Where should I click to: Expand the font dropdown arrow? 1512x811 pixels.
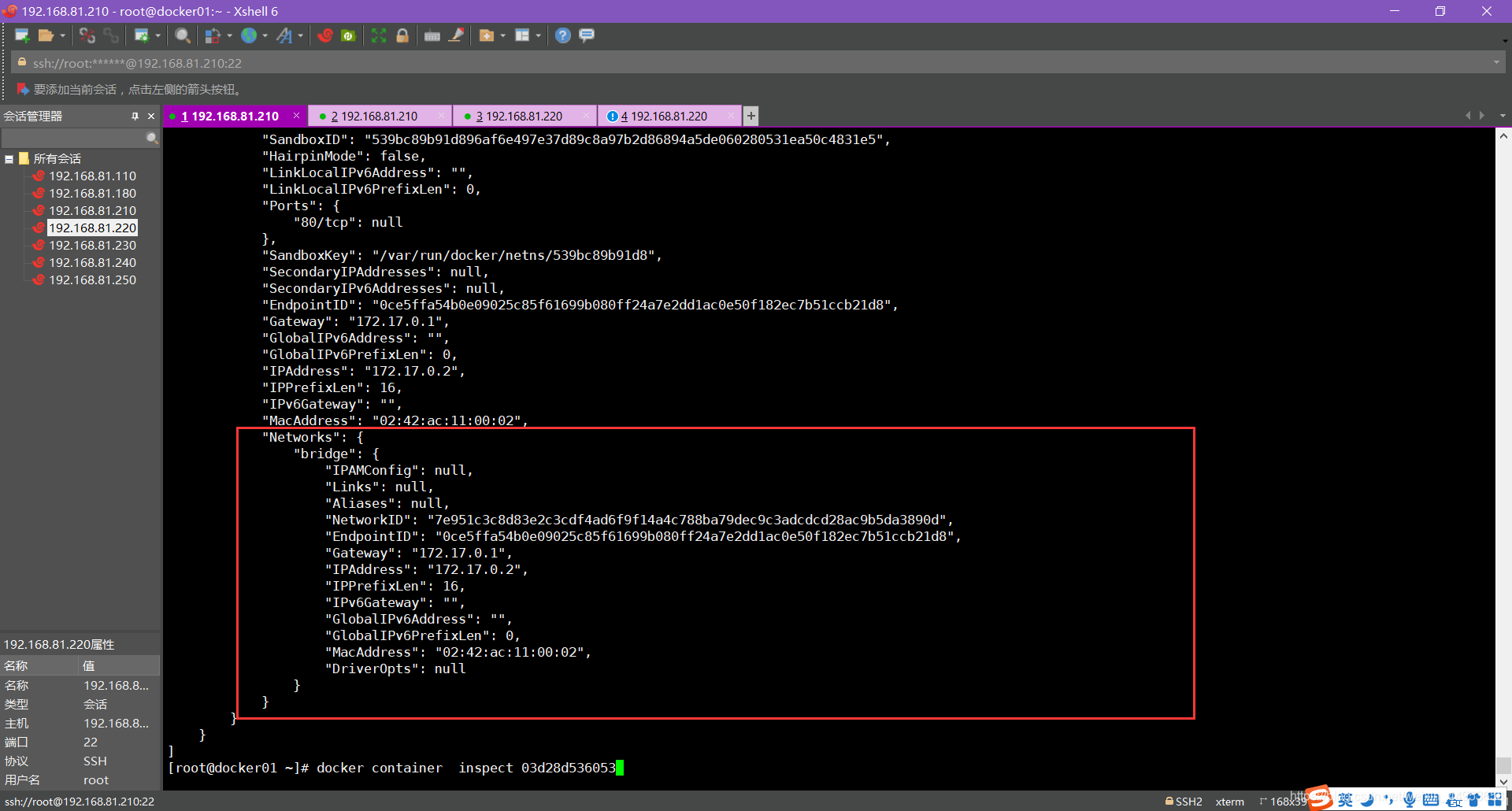[x=301, y=35]
